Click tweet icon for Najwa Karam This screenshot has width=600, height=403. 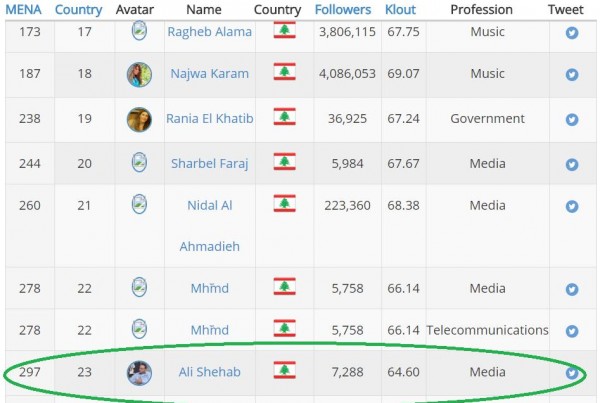572,74
